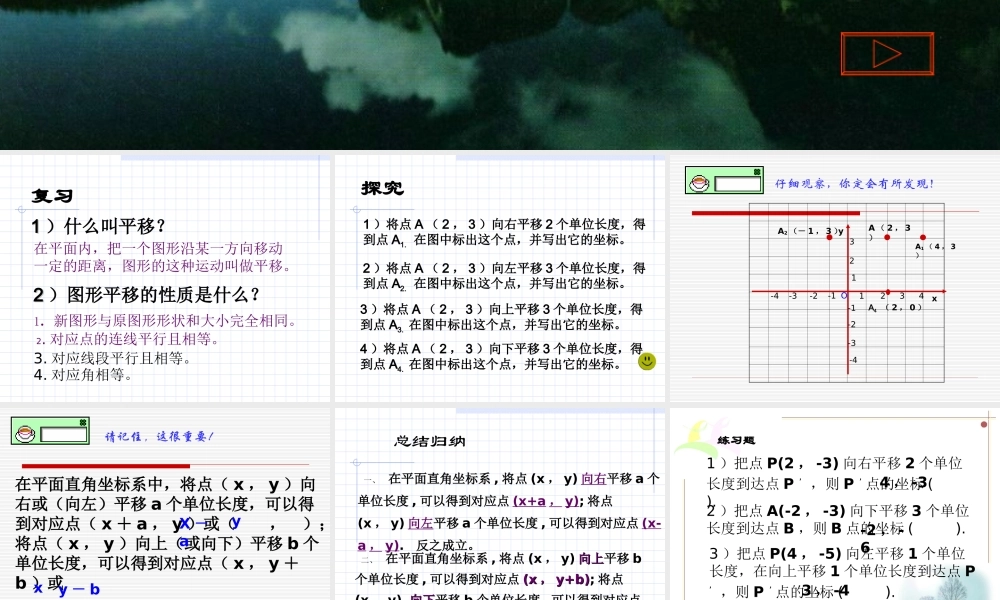Click the 复习 heading
The height and width of the screenshot is (600, 1000).
[52, 196]
